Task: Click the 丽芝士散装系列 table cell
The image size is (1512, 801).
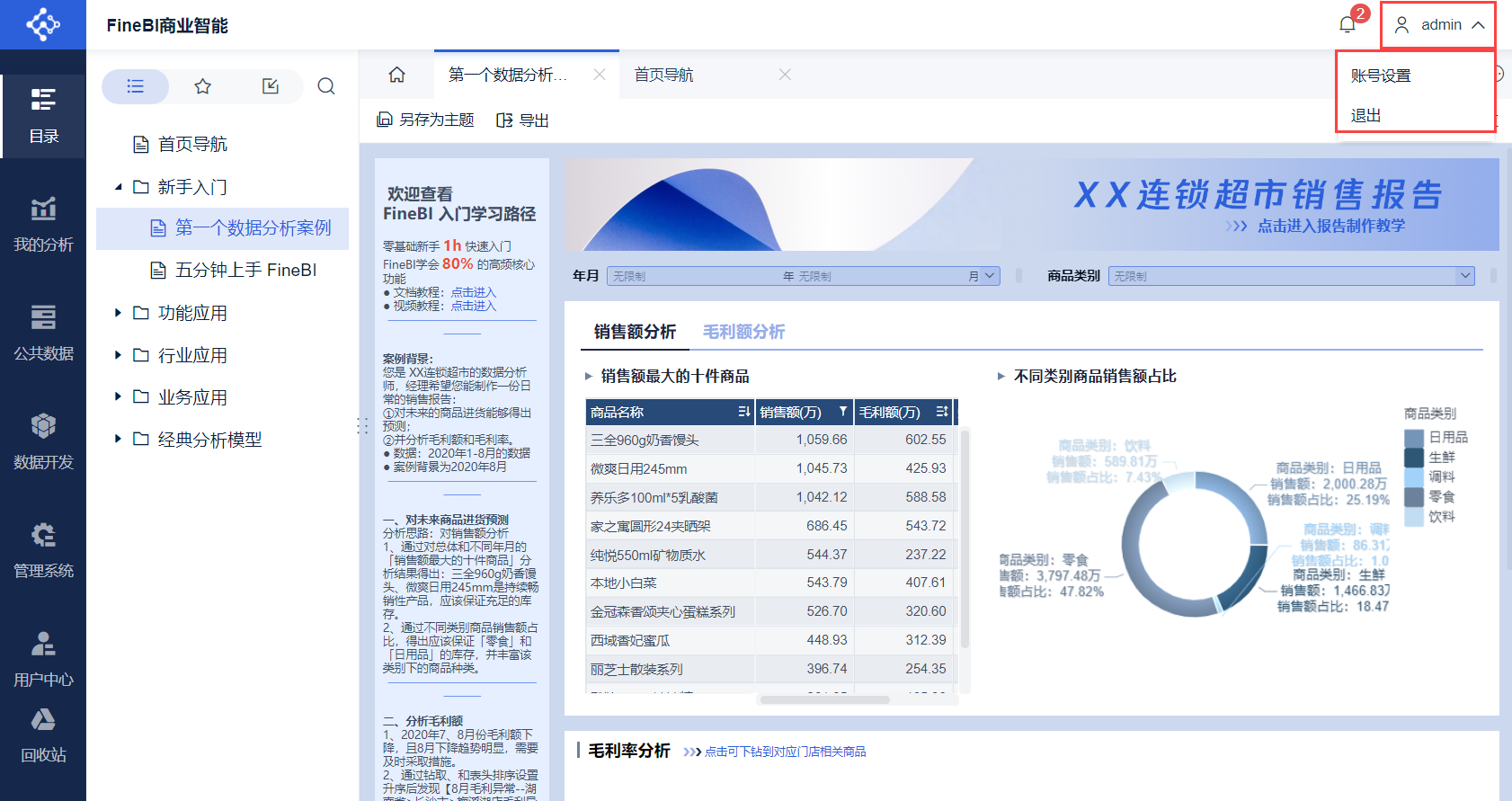Action: tap(670, 669)
